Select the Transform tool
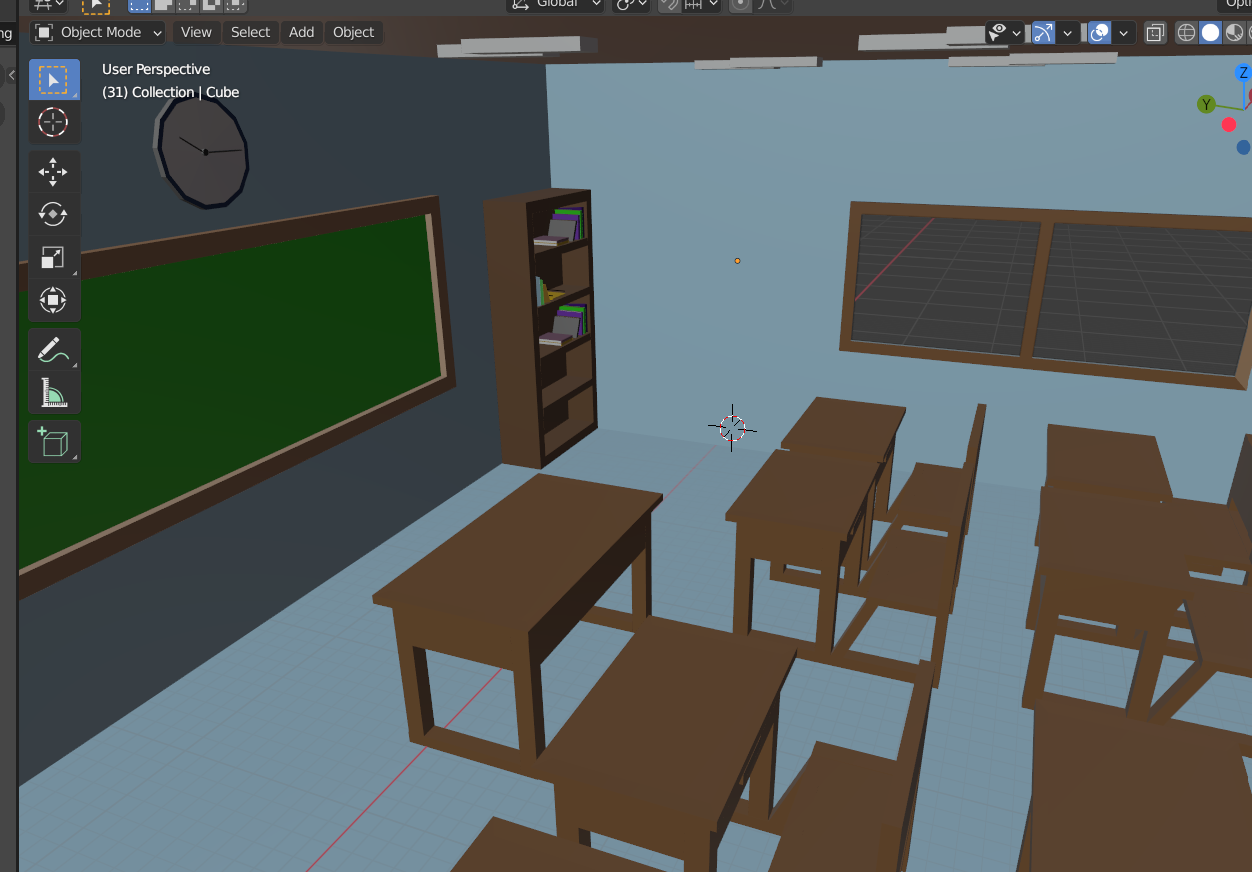The width and height of the screenshot is (1252, 872). [53, 300]
